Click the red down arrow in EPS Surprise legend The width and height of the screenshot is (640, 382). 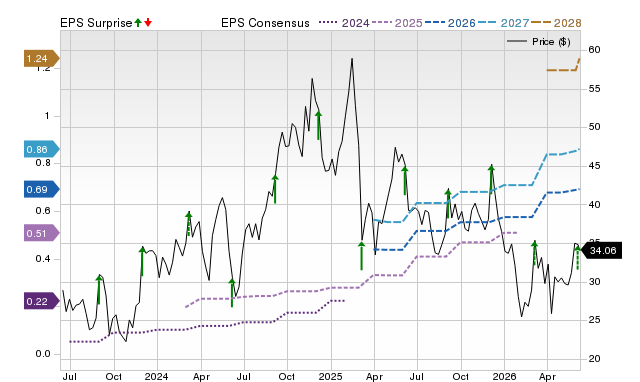(148, 23)
